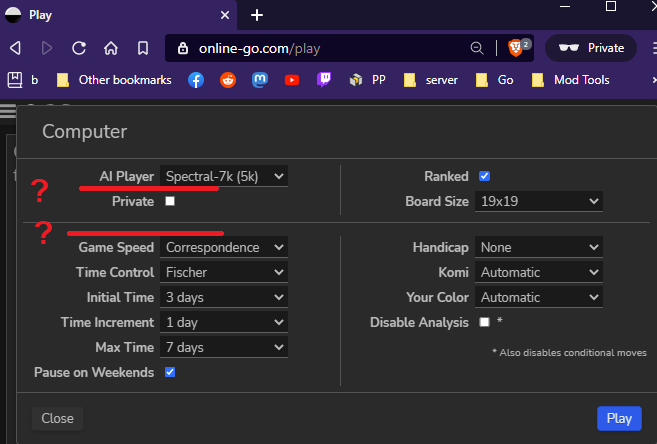Open the PP bookmark
657x444 pixels.
pos(368,80)
